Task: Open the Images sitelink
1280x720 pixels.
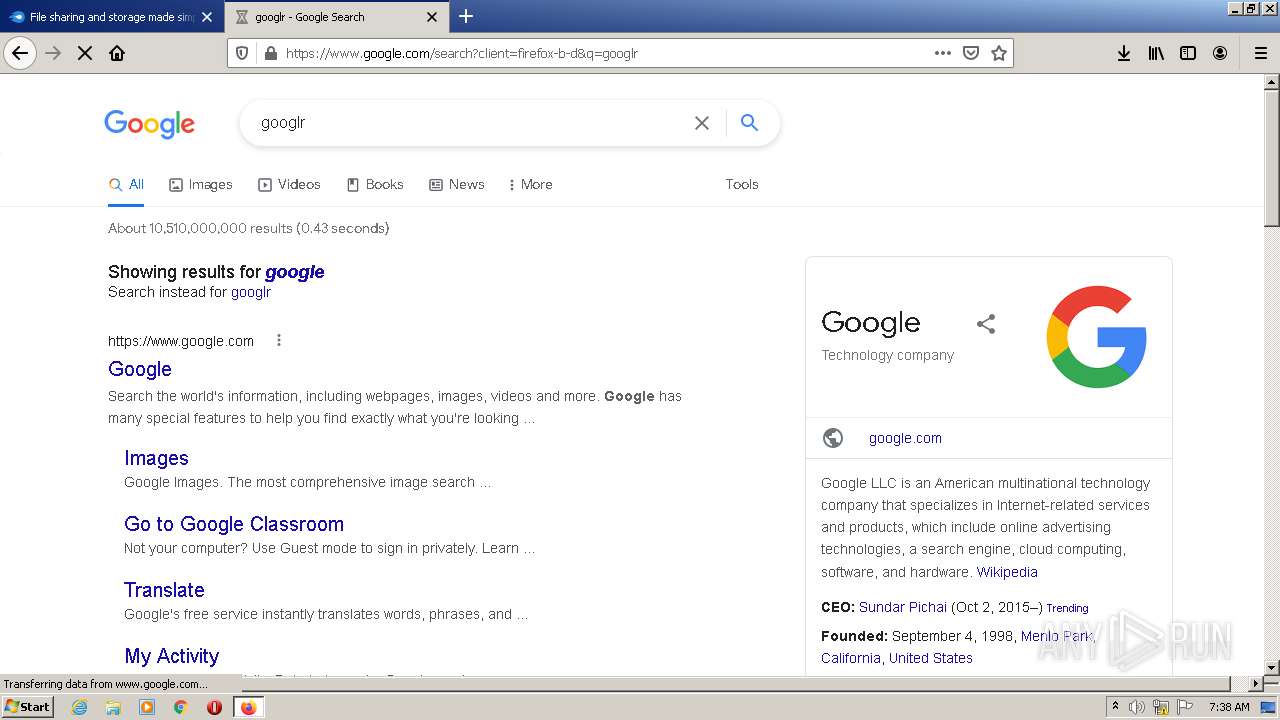Action: pos(156,458)
